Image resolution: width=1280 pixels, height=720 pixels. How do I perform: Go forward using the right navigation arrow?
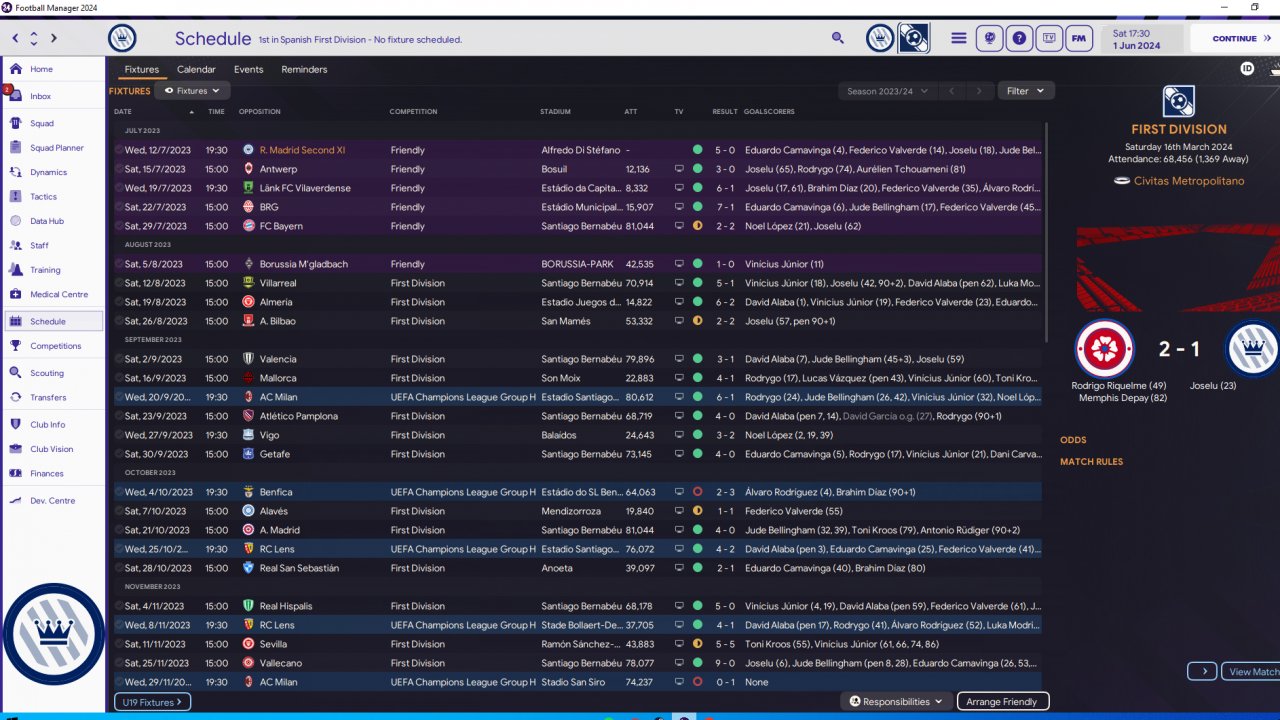(53, 38)
